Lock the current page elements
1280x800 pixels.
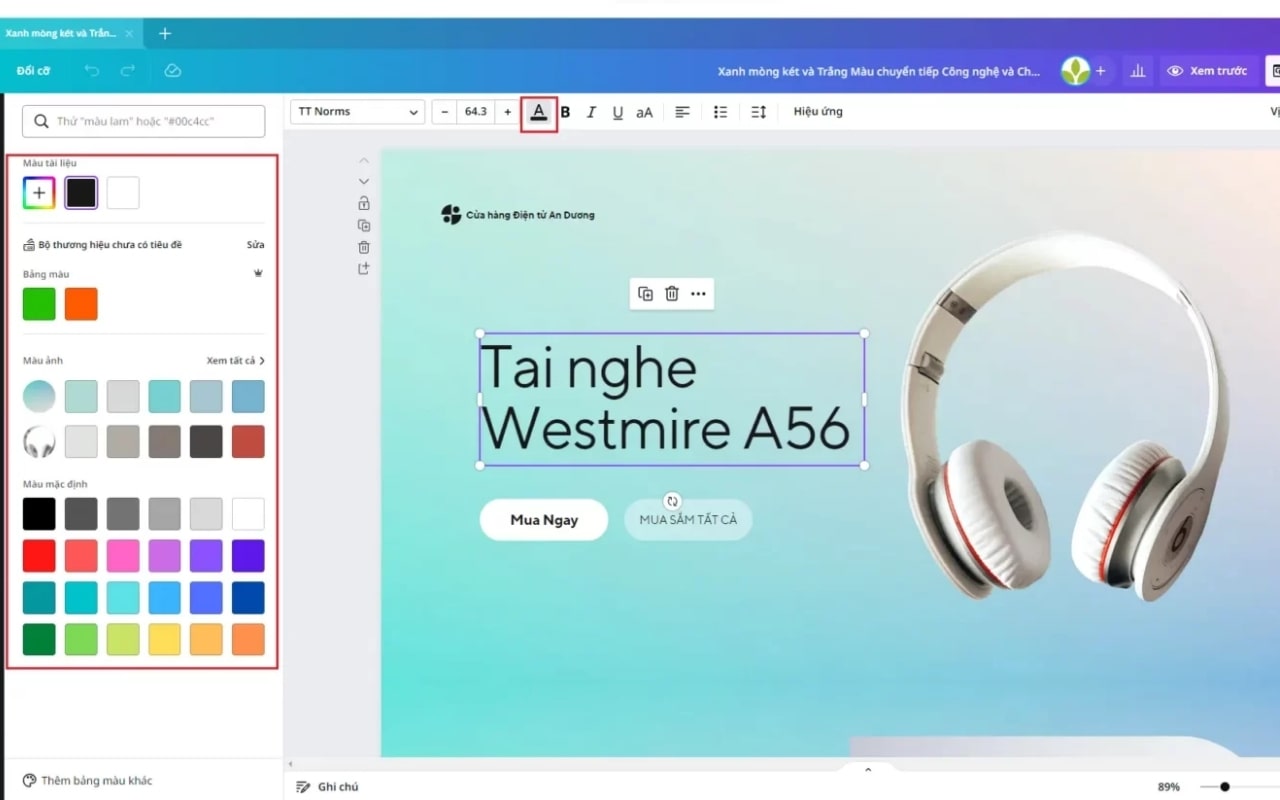click(364, 202)
